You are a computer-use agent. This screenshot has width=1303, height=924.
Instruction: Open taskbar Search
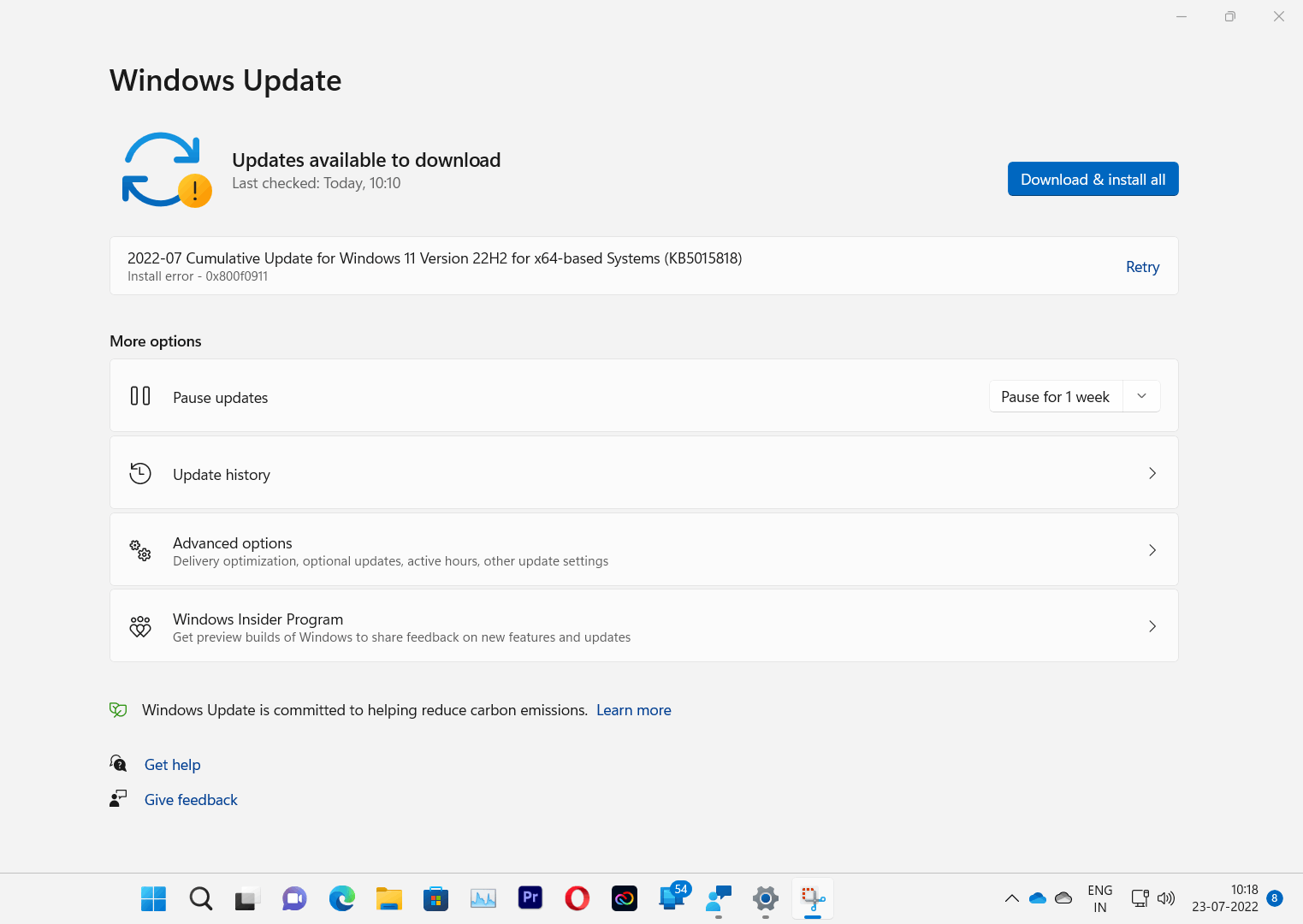click(201, 898)
